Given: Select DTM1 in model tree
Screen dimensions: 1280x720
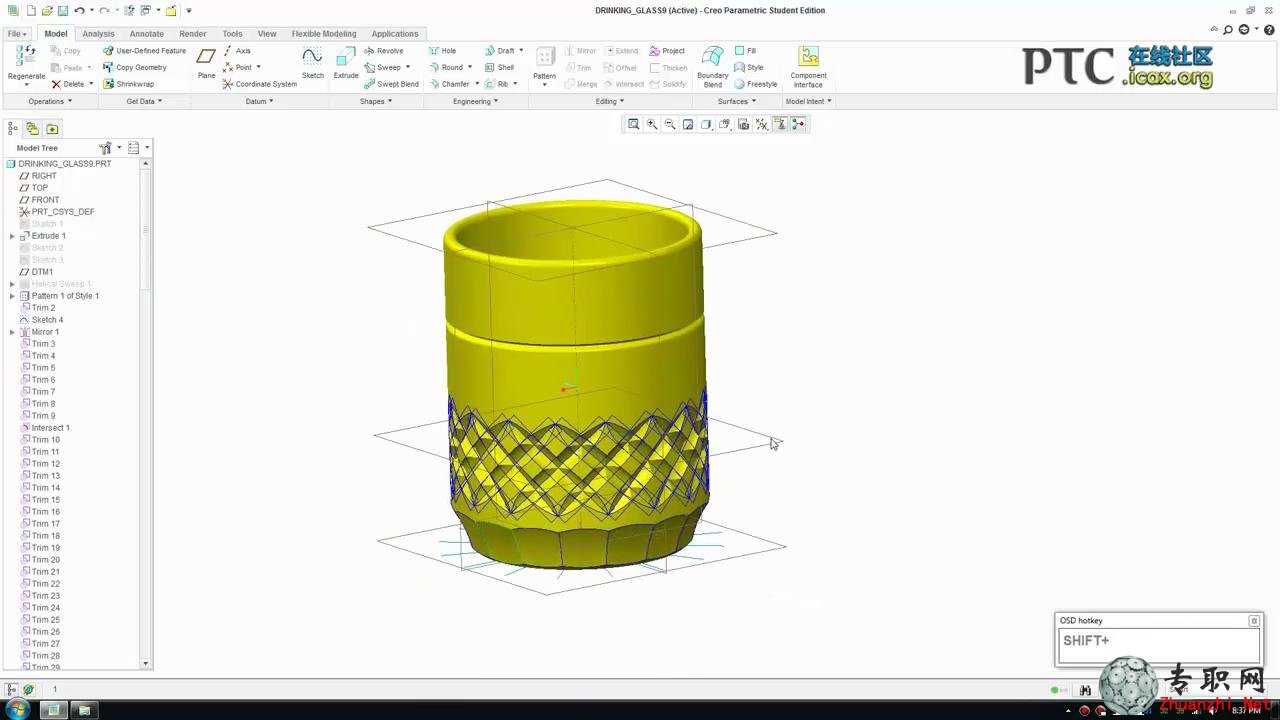Looking at the screenshot, I should [x=42, y=272].
